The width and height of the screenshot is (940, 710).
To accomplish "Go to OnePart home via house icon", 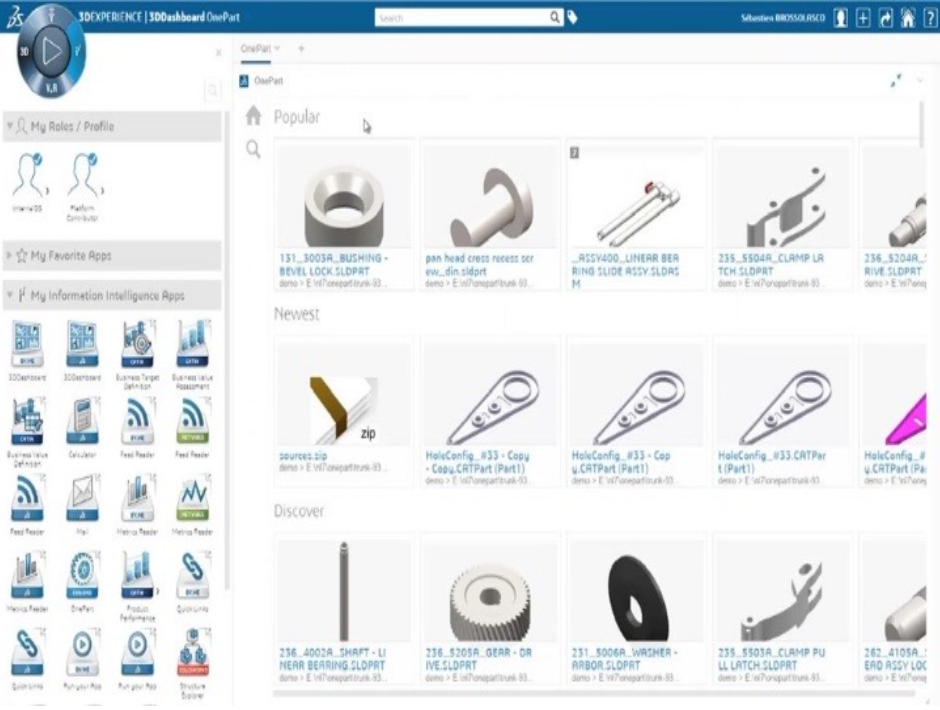I will (x=254, y=116).
